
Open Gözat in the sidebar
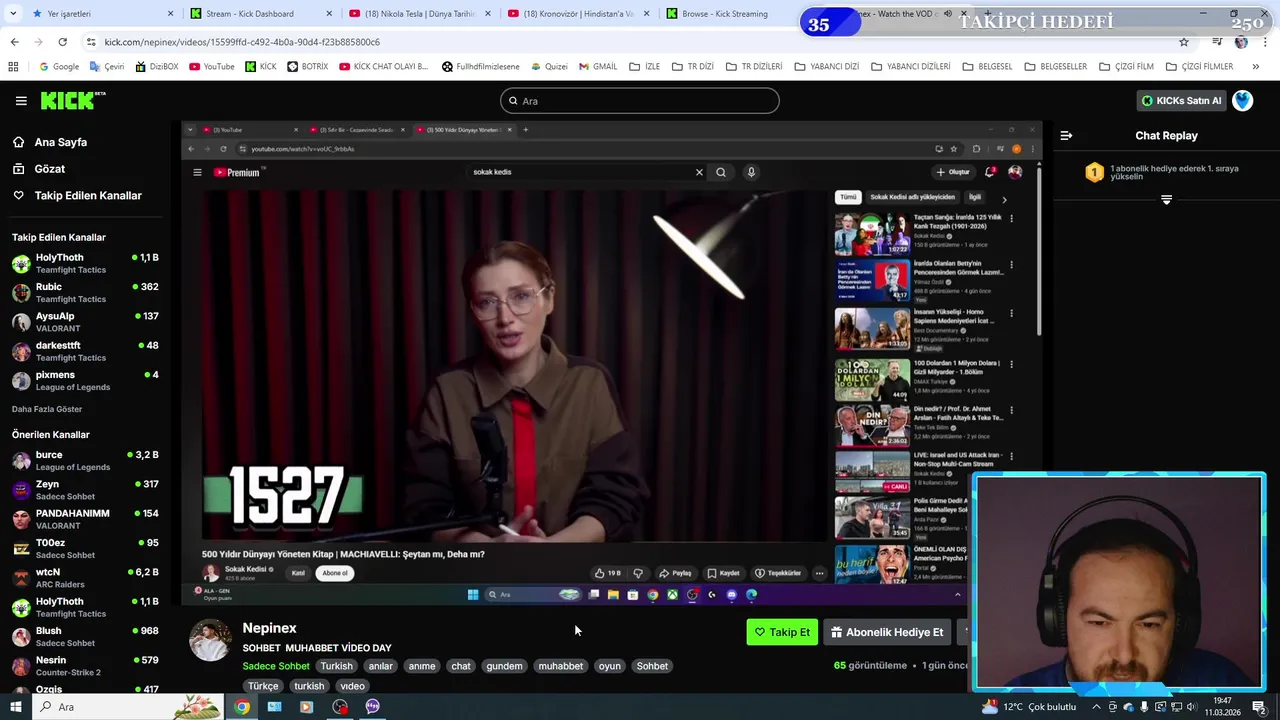(x=50, y=169)
